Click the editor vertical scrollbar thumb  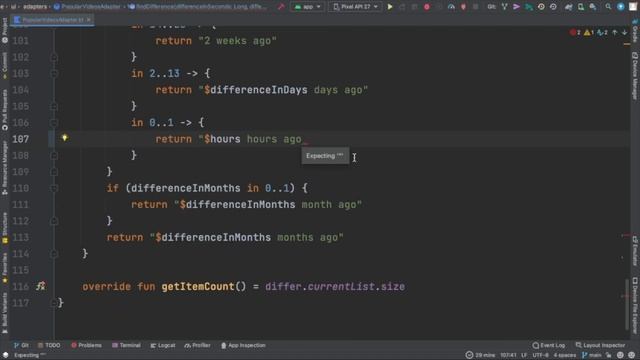(627, 304)
